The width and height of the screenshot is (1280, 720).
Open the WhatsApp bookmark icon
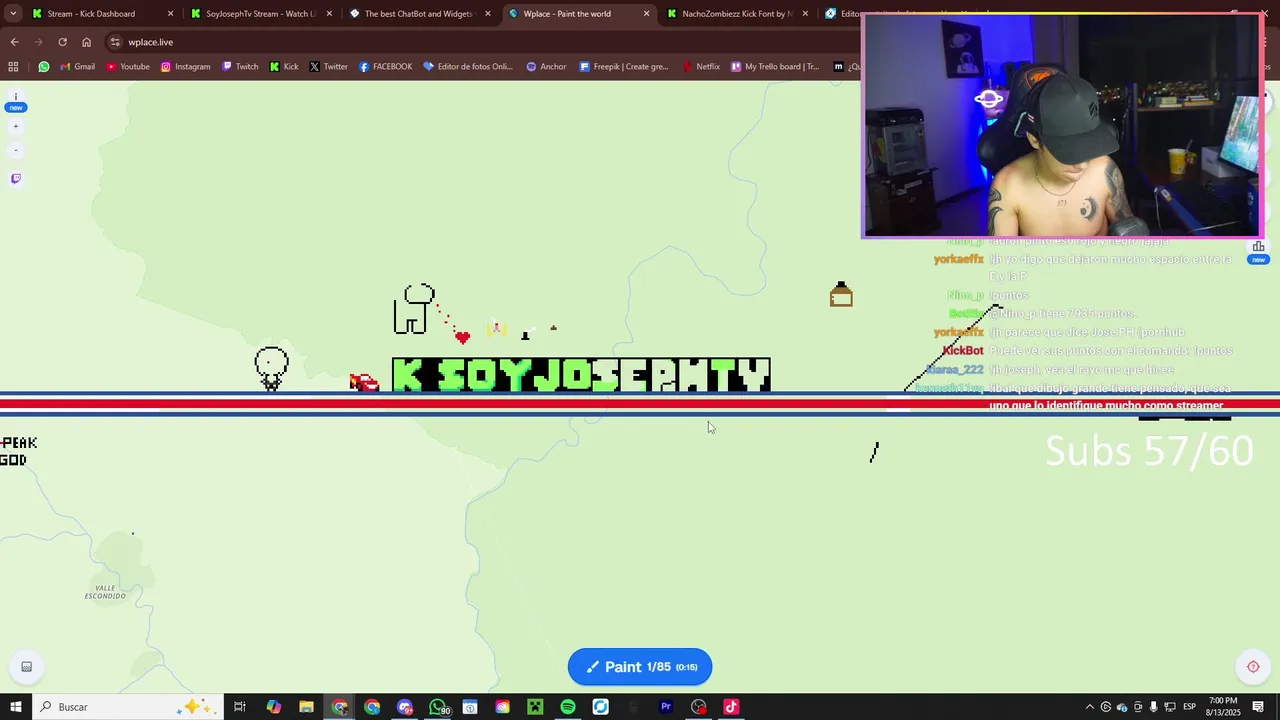(x=44, y=67)
